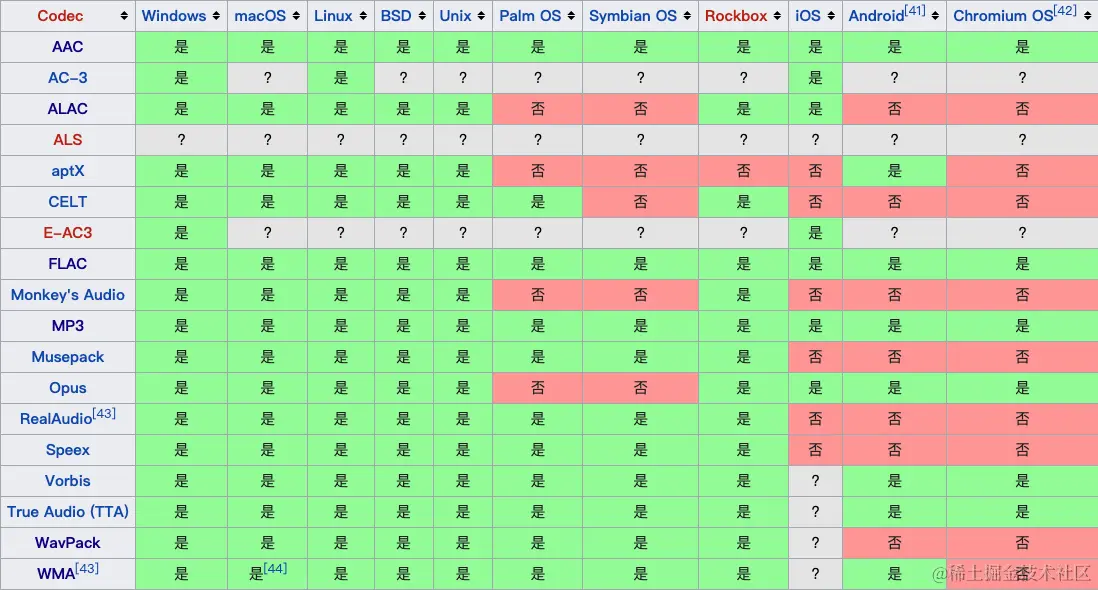The image size is (1098, 590).
Task: Sort by Rockbox column arrows
Action: point(777,16)
